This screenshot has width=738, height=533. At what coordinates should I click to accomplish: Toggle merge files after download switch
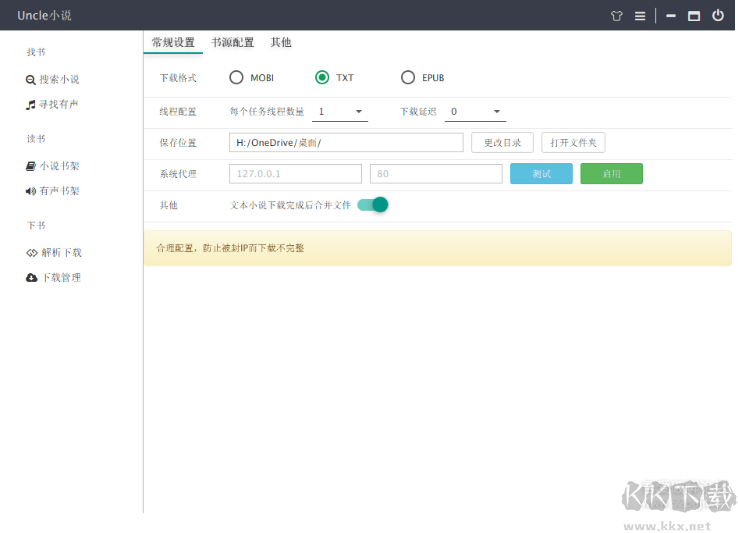click(x=373, y=205)
